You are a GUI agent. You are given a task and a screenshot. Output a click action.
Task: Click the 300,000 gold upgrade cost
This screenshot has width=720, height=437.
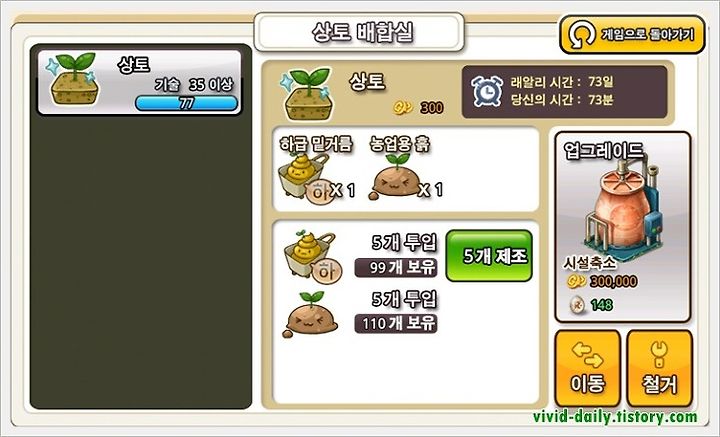[x=613, y=281]
